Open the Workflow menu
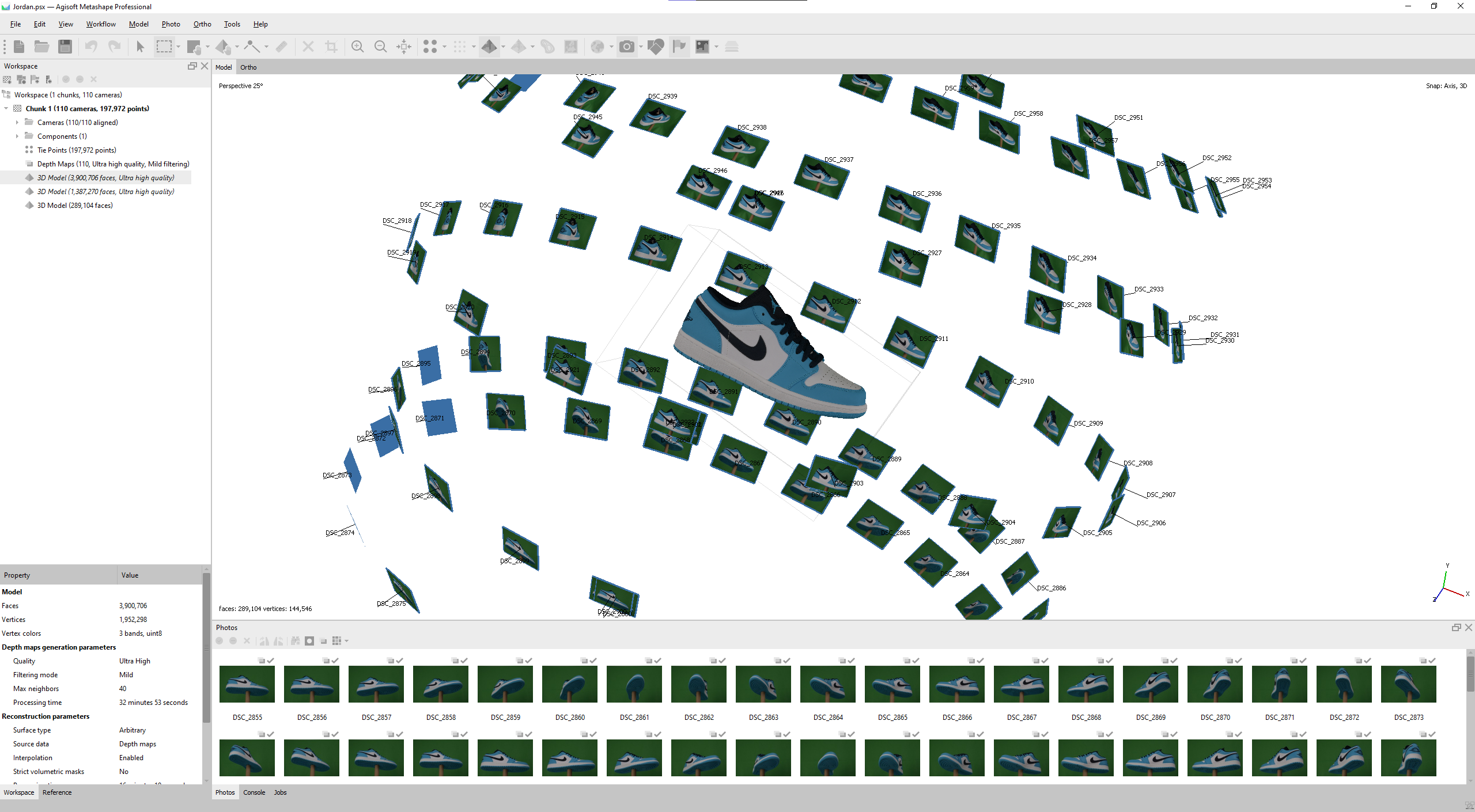Screen dimensions: 1475x812 (x=101, y=24)
